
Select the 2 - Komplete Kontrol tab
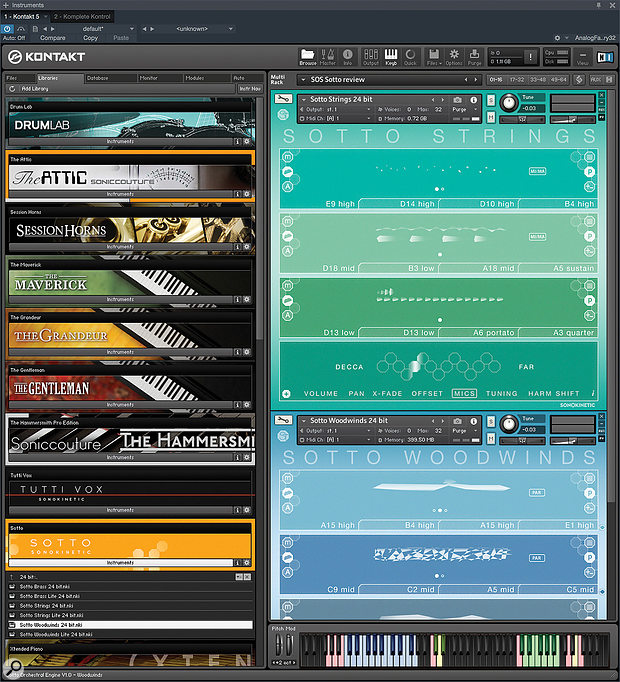click(x=82, y=17)
